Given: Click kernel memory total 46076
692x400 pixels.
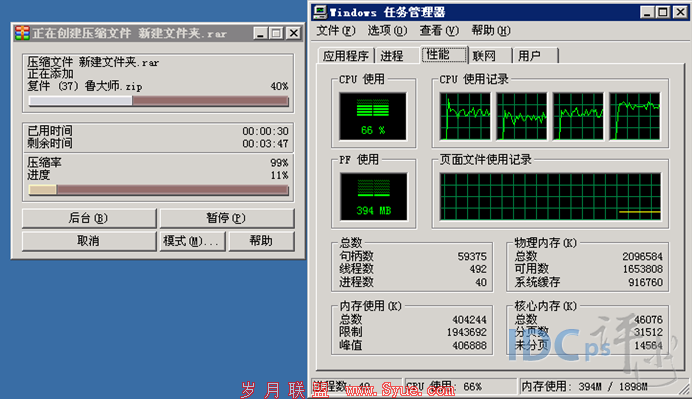Looking at the screenshot, I should 648,320.
